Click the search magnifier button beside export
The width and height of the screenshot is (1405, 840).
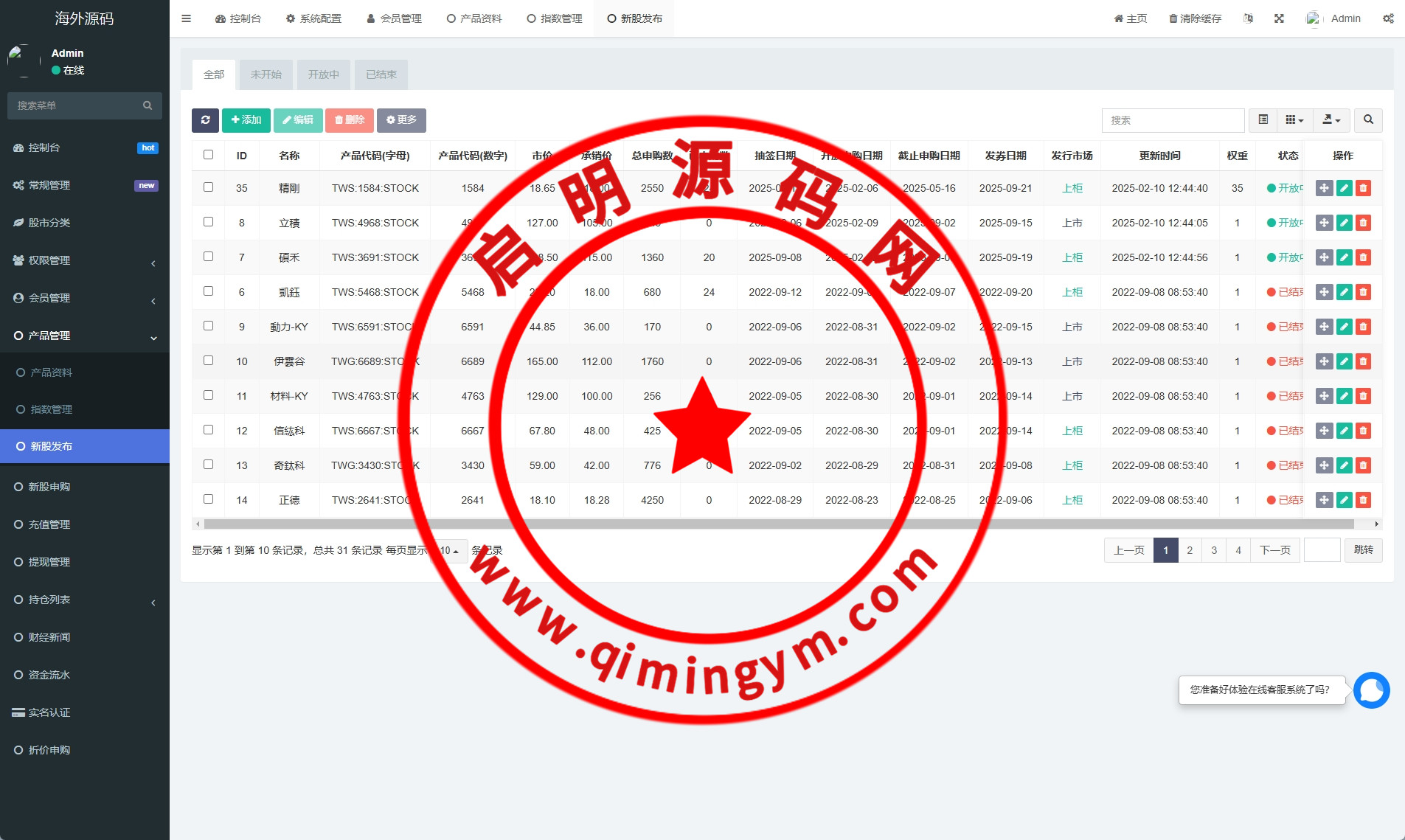coord(1368,120)
